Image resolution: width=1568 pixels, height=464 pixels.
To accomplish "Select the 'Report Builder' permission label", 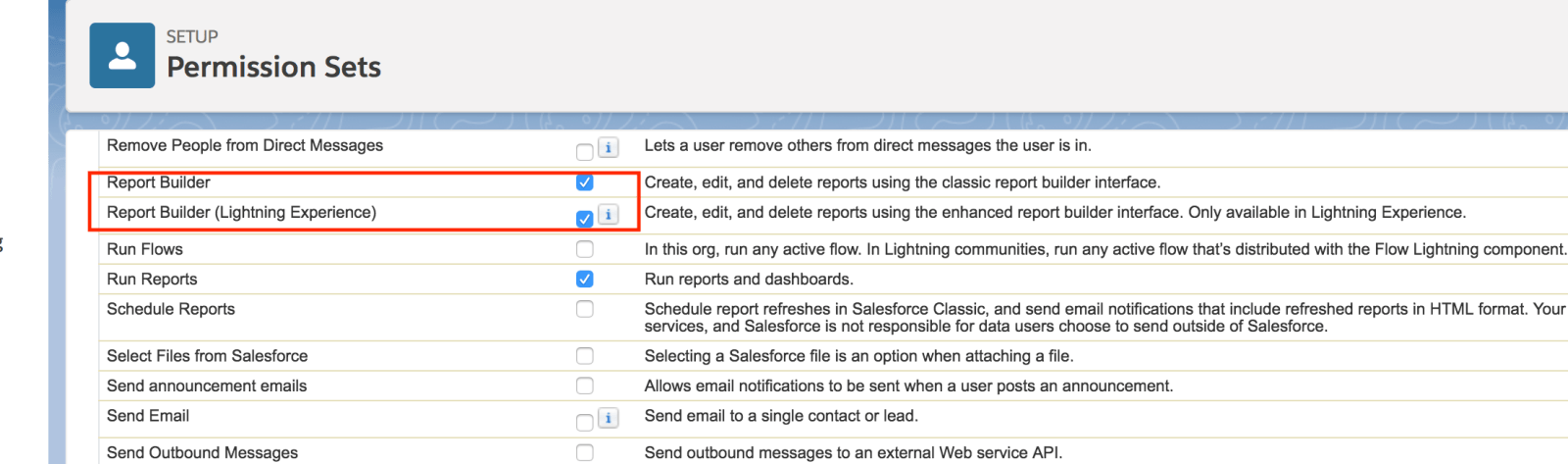I will pos(159,182).
